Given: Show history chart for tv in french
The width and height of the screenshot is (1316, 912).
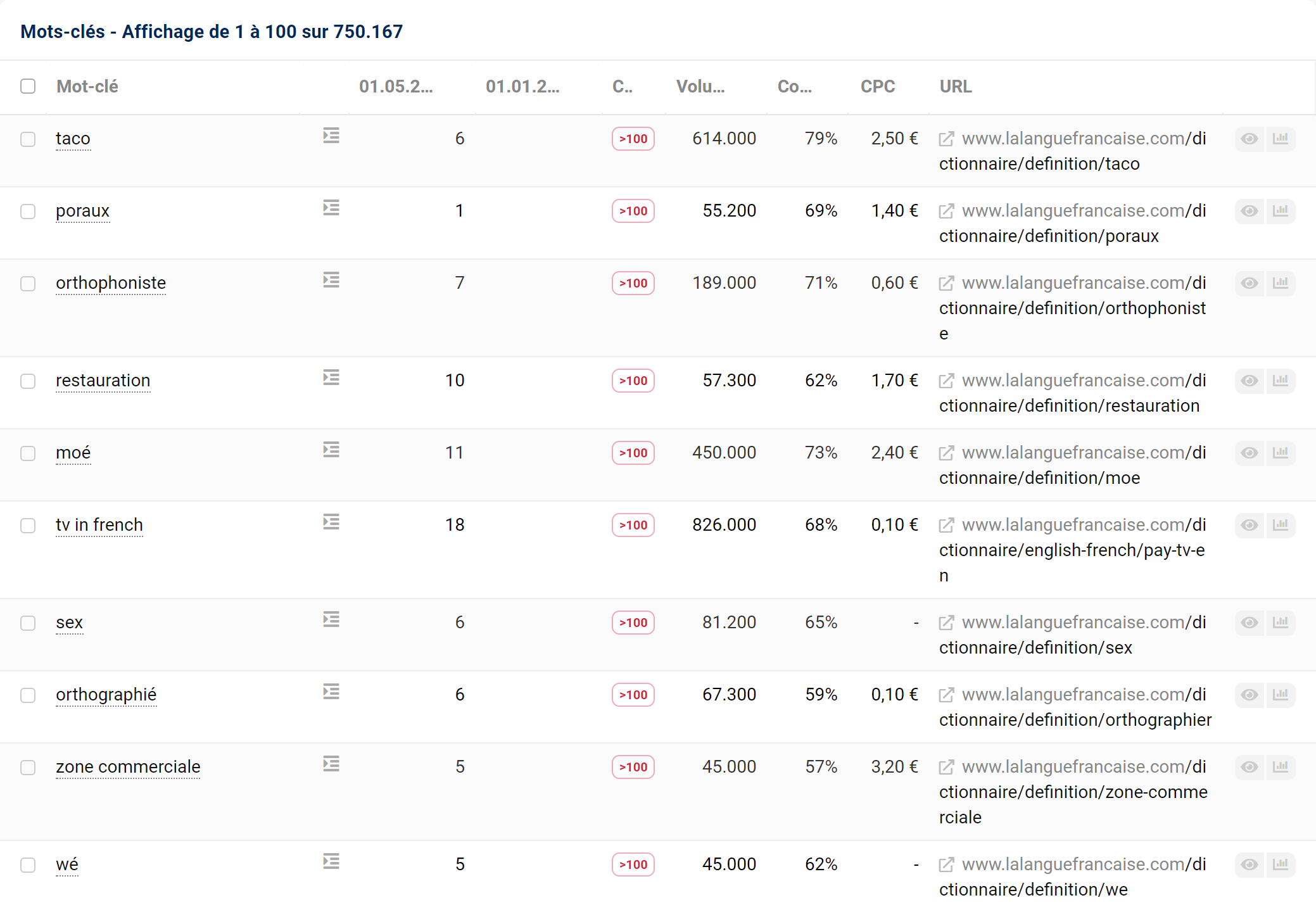Looking at the screenshot, I should pyautogui.click(x=1281, y=525).
